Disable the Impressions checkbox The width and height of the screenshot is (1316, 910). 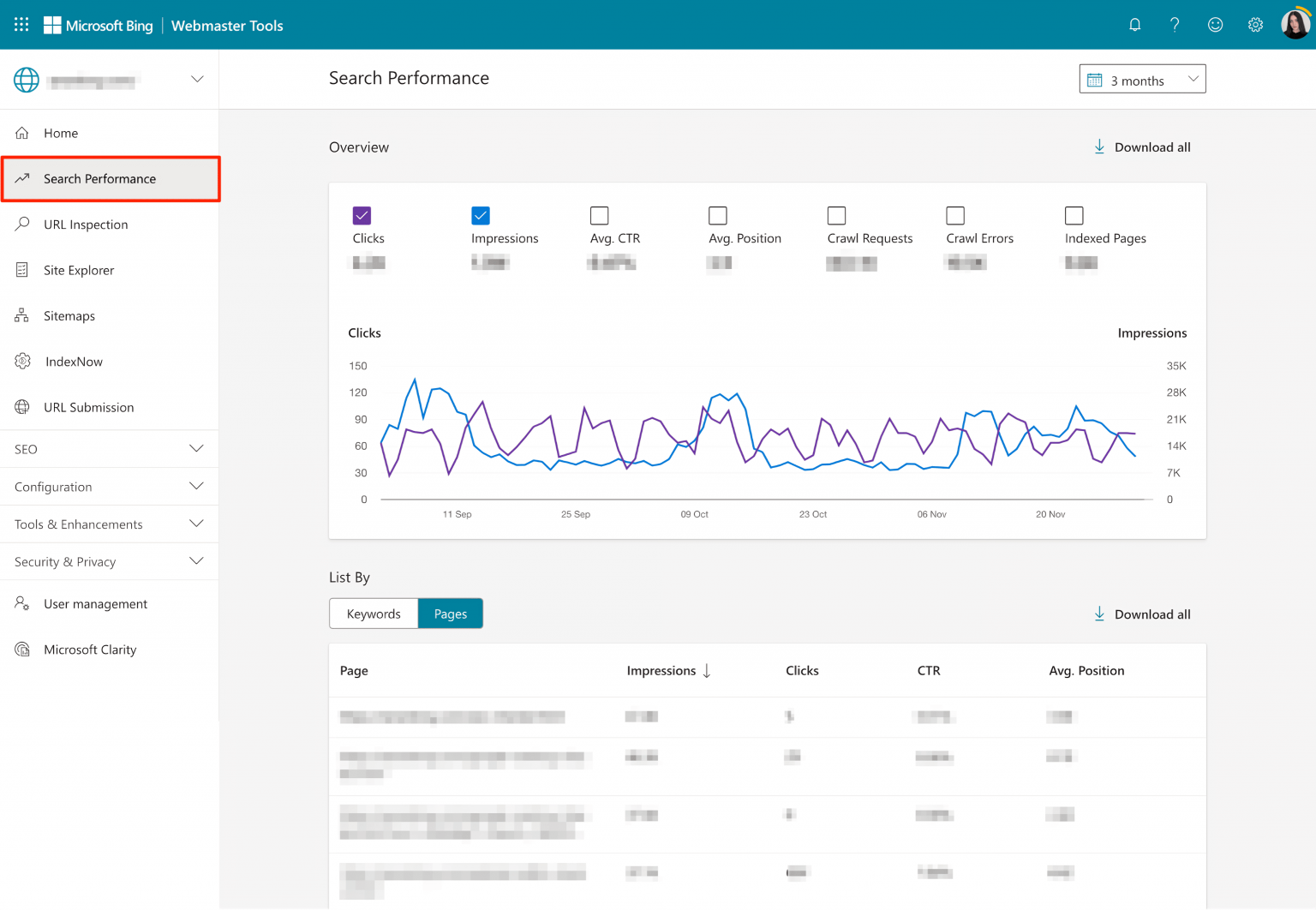click(481, 215)
